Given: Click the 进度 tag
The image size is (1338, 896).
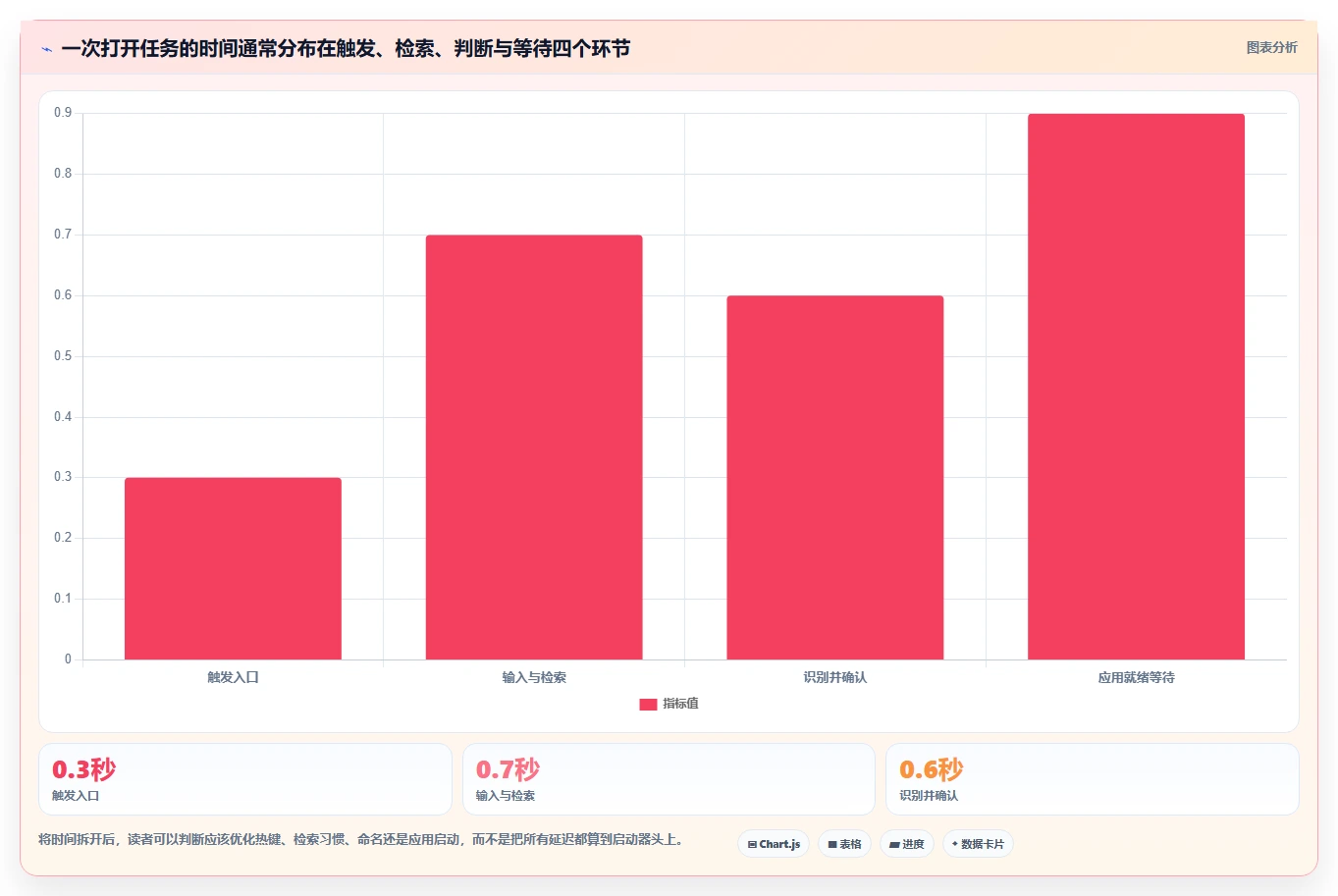Looking at the screenshot, I should 907,844.
